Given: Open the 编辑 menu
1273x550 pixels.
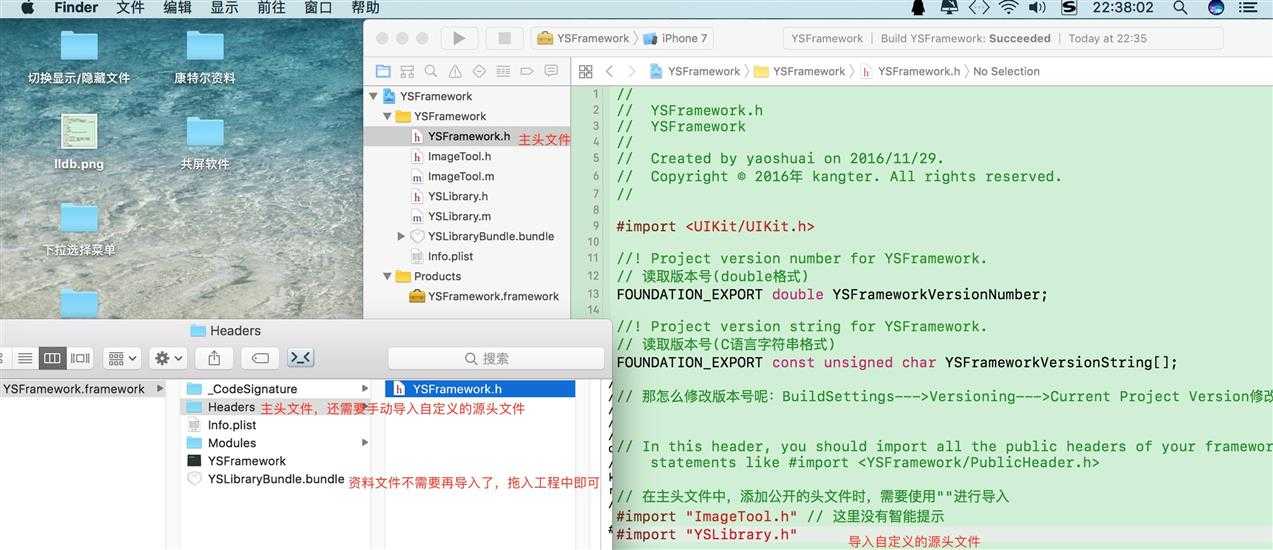Looking at the screenshot, I should coord(177,8).
